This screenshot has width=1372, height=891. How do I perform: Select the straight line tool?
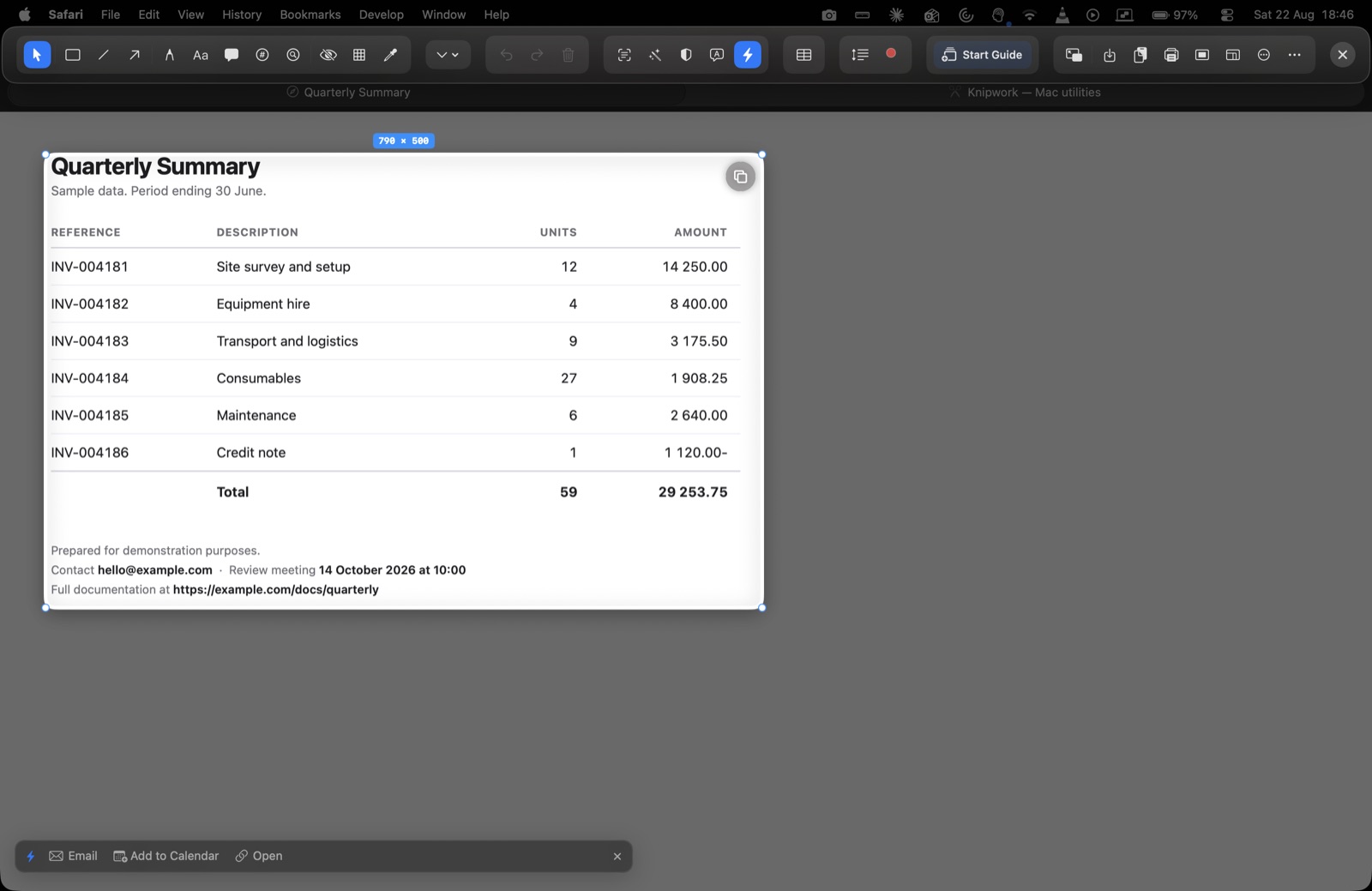pyautogui.click(x=104, y=55)
